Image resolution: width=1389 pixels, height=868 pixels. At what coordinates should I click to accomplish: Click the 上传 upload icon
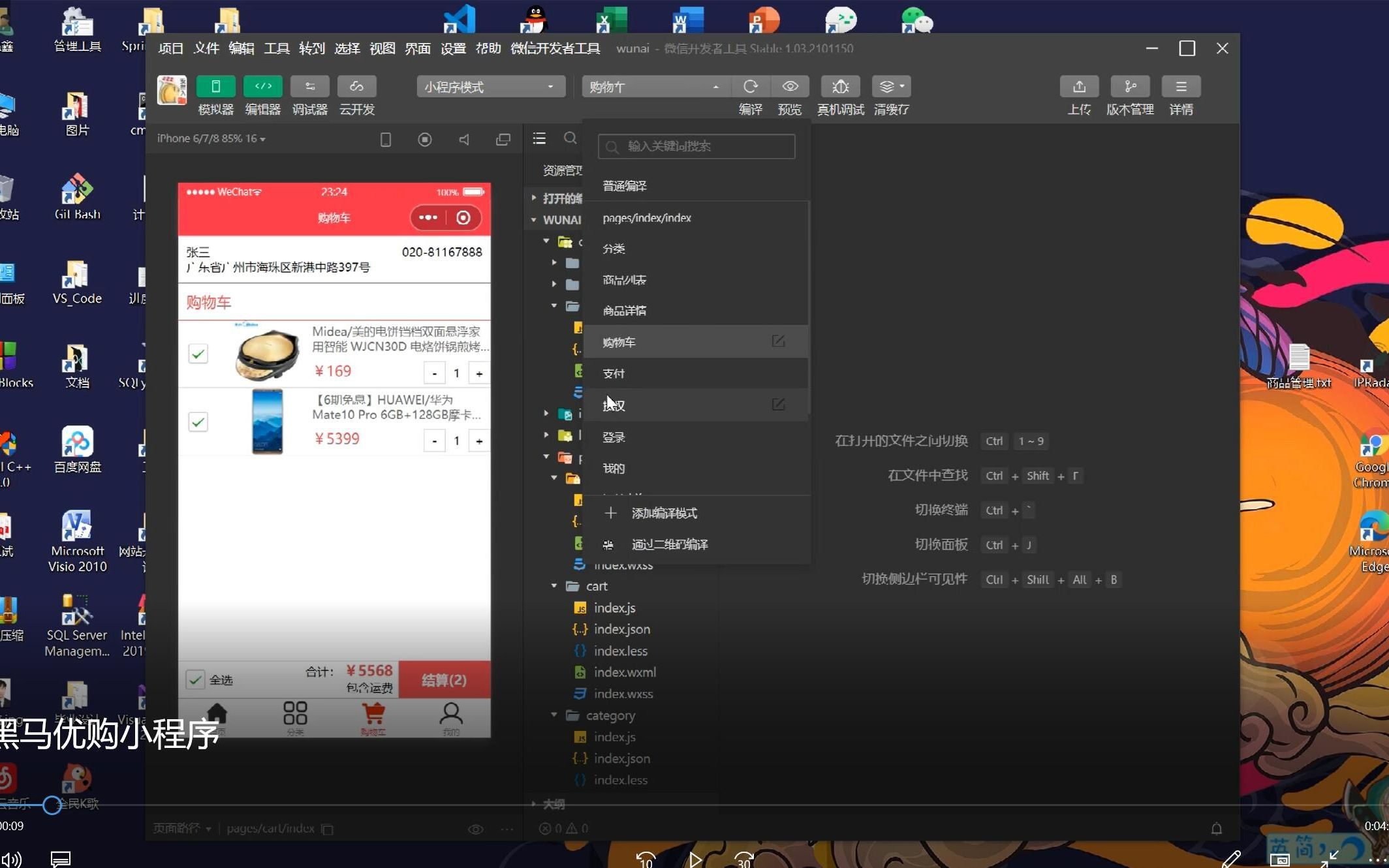tap(1079, 85)
